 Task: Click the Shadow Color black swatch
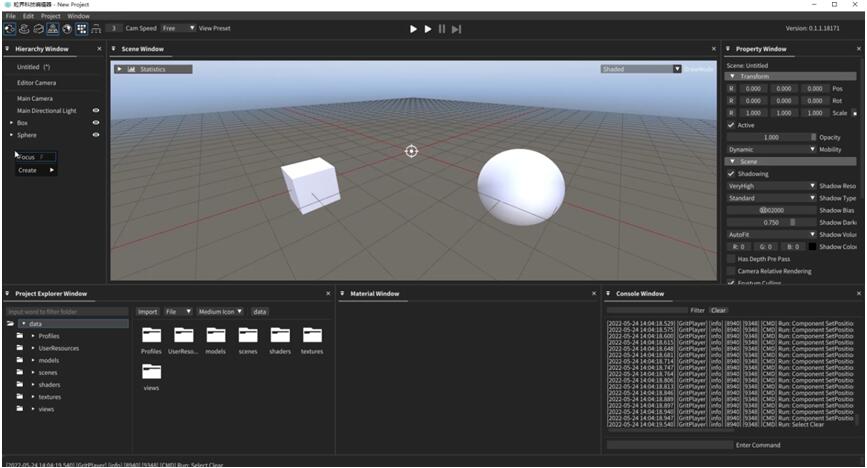coord(811,246)
